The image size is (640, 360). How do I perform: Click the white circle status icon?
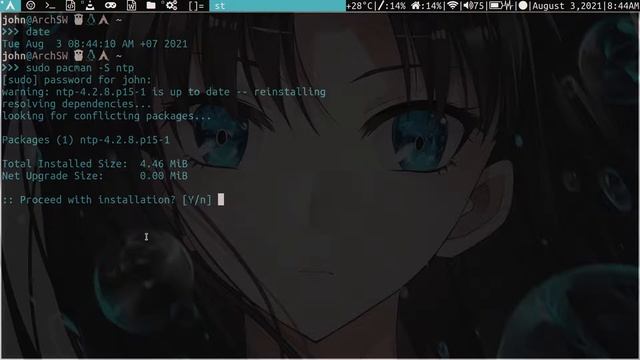[522, 6]
